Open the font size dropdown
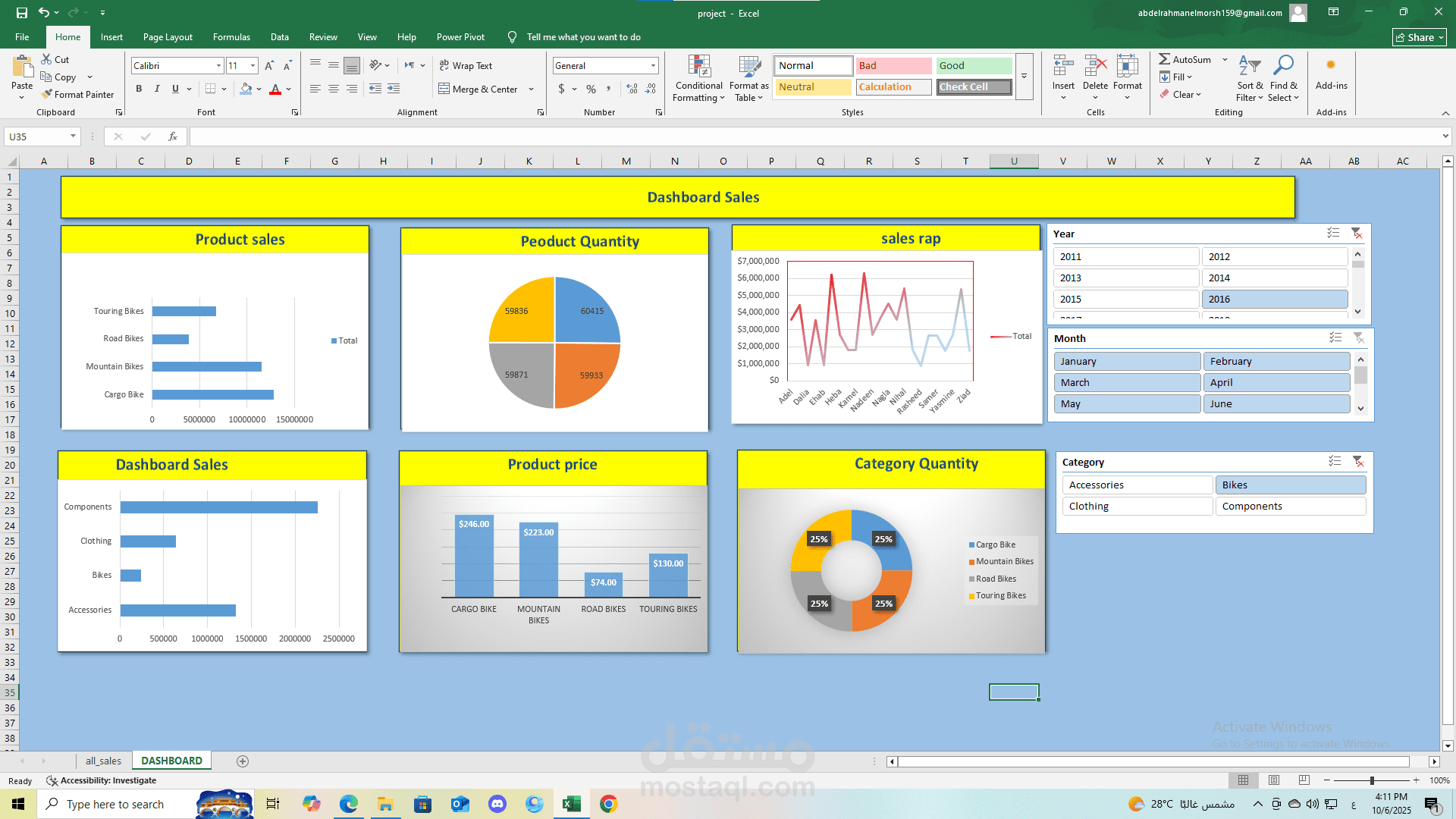Screen dimensions: 1456x819 253,66
